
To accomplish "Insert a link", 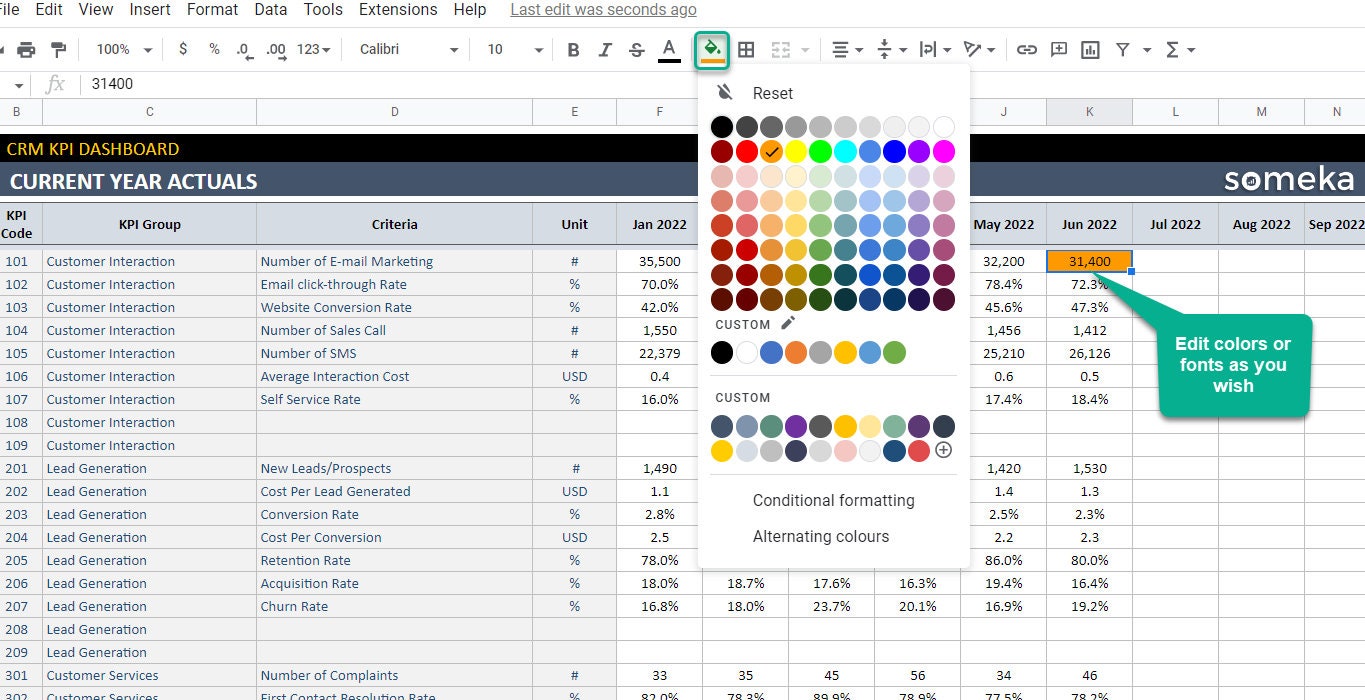I will click(x=1026, y=48).
